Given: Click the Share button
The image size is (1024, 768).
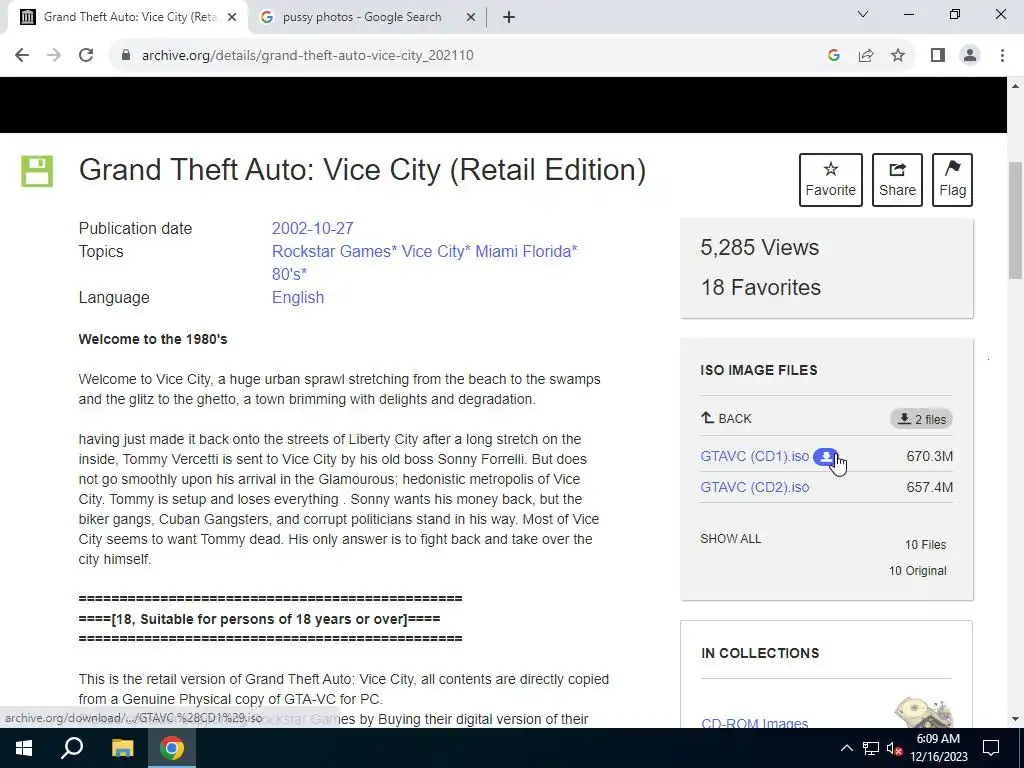Looking at the screenshot, I should [897, 180].
